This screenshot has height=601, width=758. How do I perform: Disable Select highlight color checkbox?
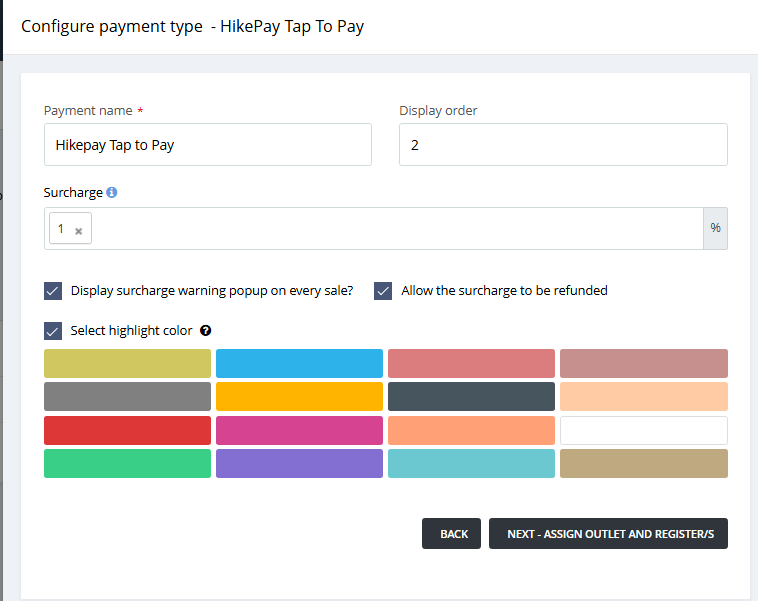click(x=54, y=331)
